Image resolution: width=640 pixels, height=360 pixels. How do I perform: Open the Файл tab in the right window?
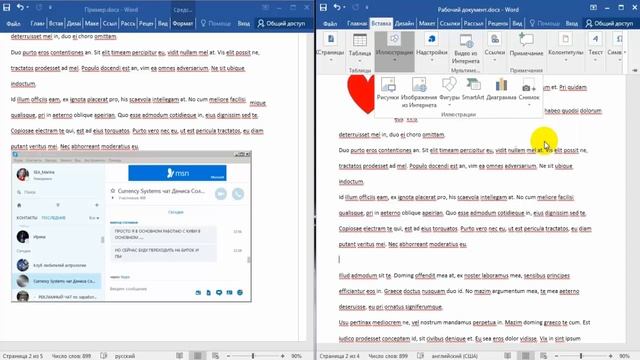tap(330, 24)
